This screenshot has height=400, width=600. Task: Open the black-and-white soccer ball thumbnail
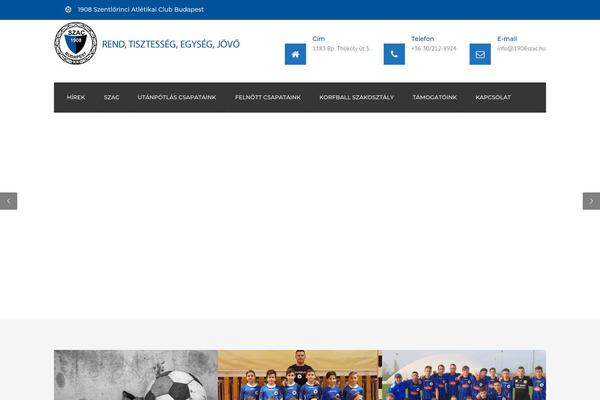point(136,375)
